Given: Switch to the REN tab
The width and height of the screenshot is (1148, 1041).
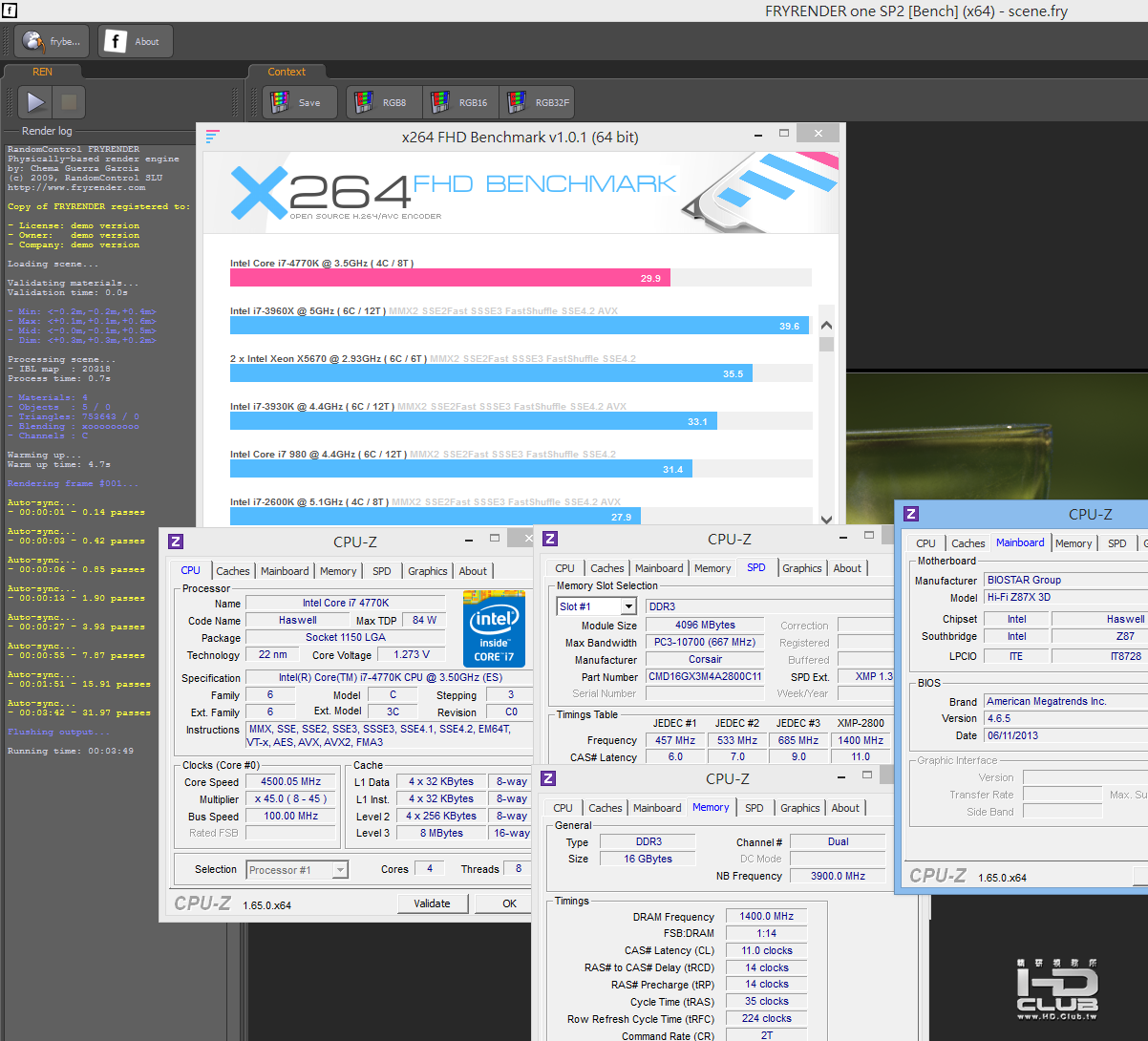Looking at the screenshot, I should point(43,72).
